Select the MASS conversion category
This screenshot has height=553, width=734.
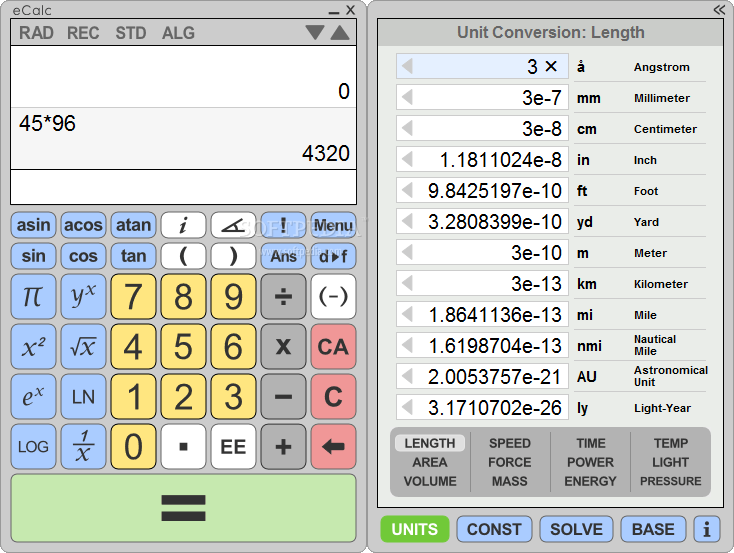tap(510, 481)
